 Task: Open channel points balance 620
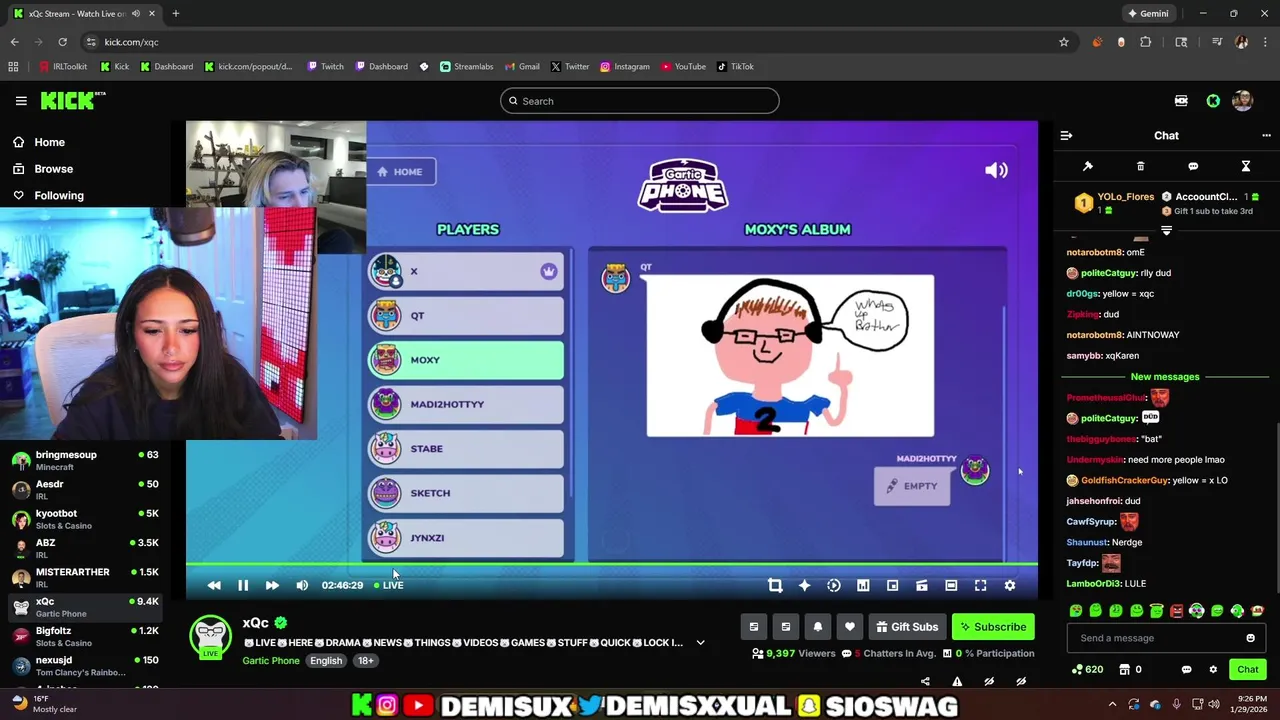1087,669
